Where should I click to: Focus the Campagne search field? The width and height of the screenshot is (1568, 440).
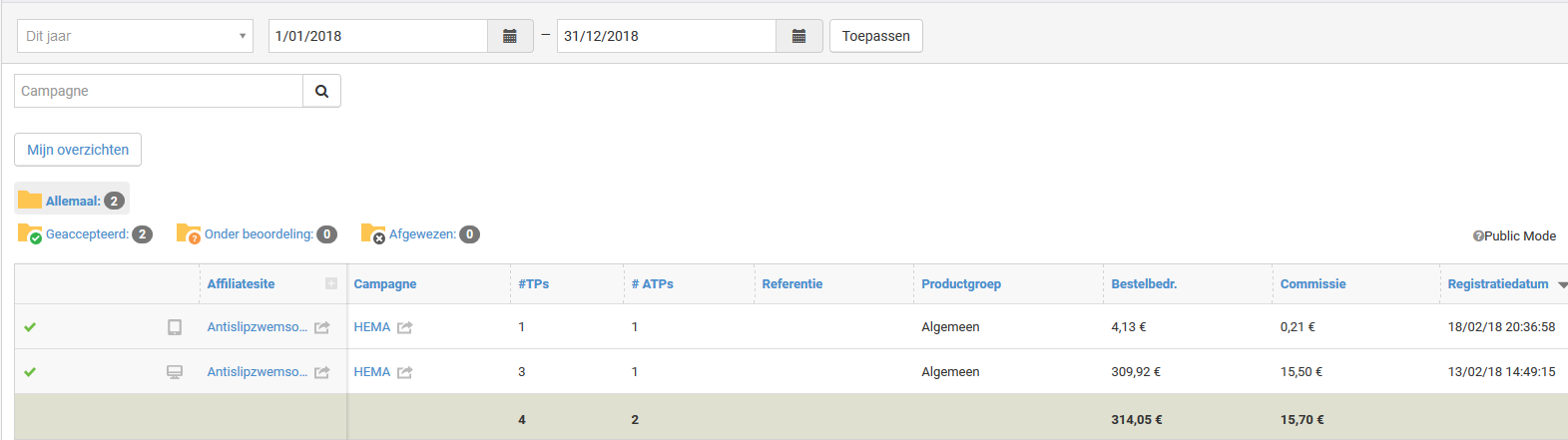click(159, 91)
